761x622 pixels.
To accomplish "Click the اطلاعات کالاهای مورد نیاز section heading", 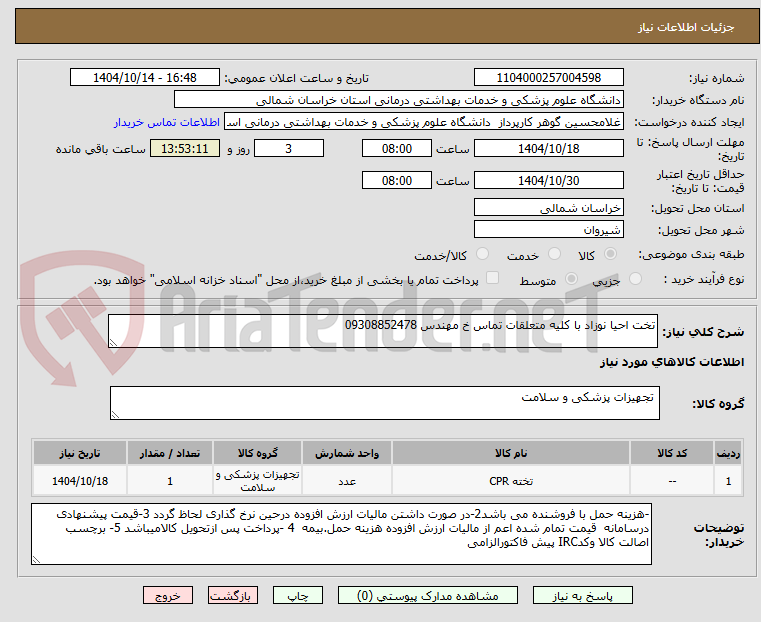I will (672, 362).
